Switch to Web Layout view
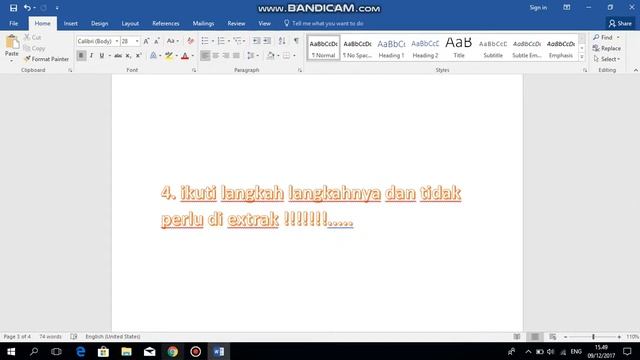Image resolution: width=640 pixels, height=360 pixels. pyautogui.click(x=553, y=337)
